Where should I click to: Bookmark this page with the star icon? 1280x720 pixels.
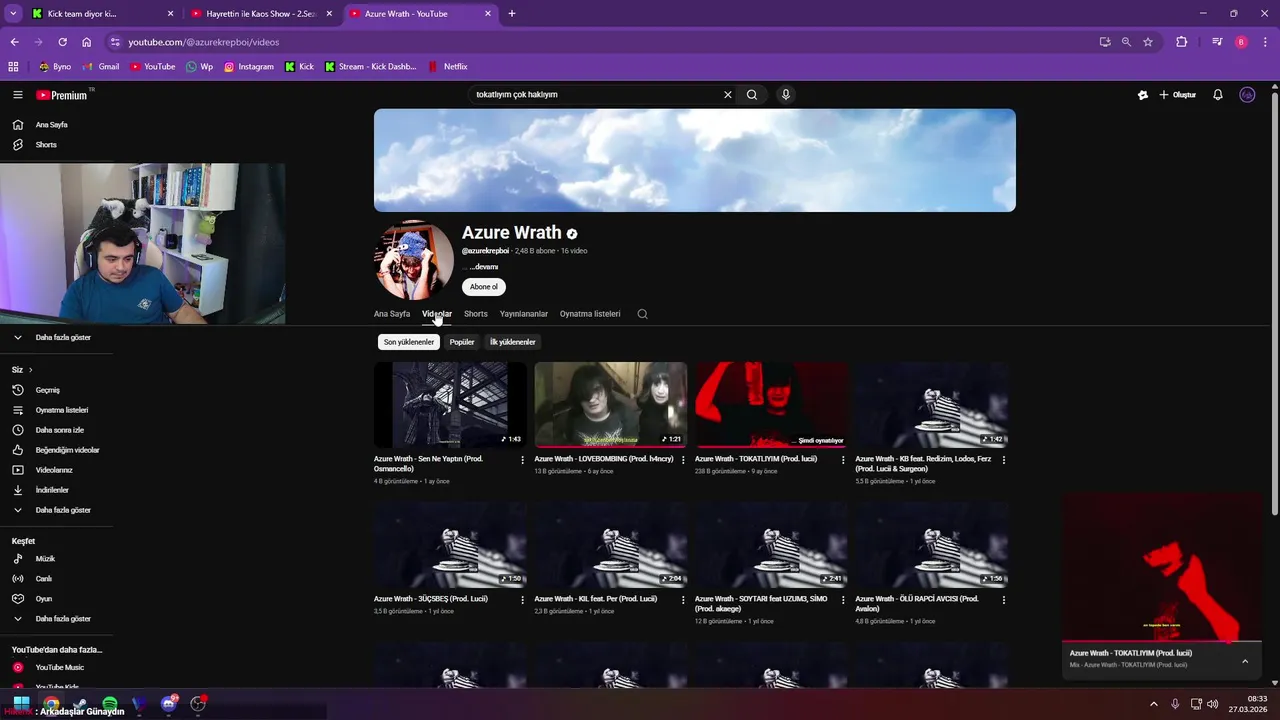click(x=1148, y=42)
